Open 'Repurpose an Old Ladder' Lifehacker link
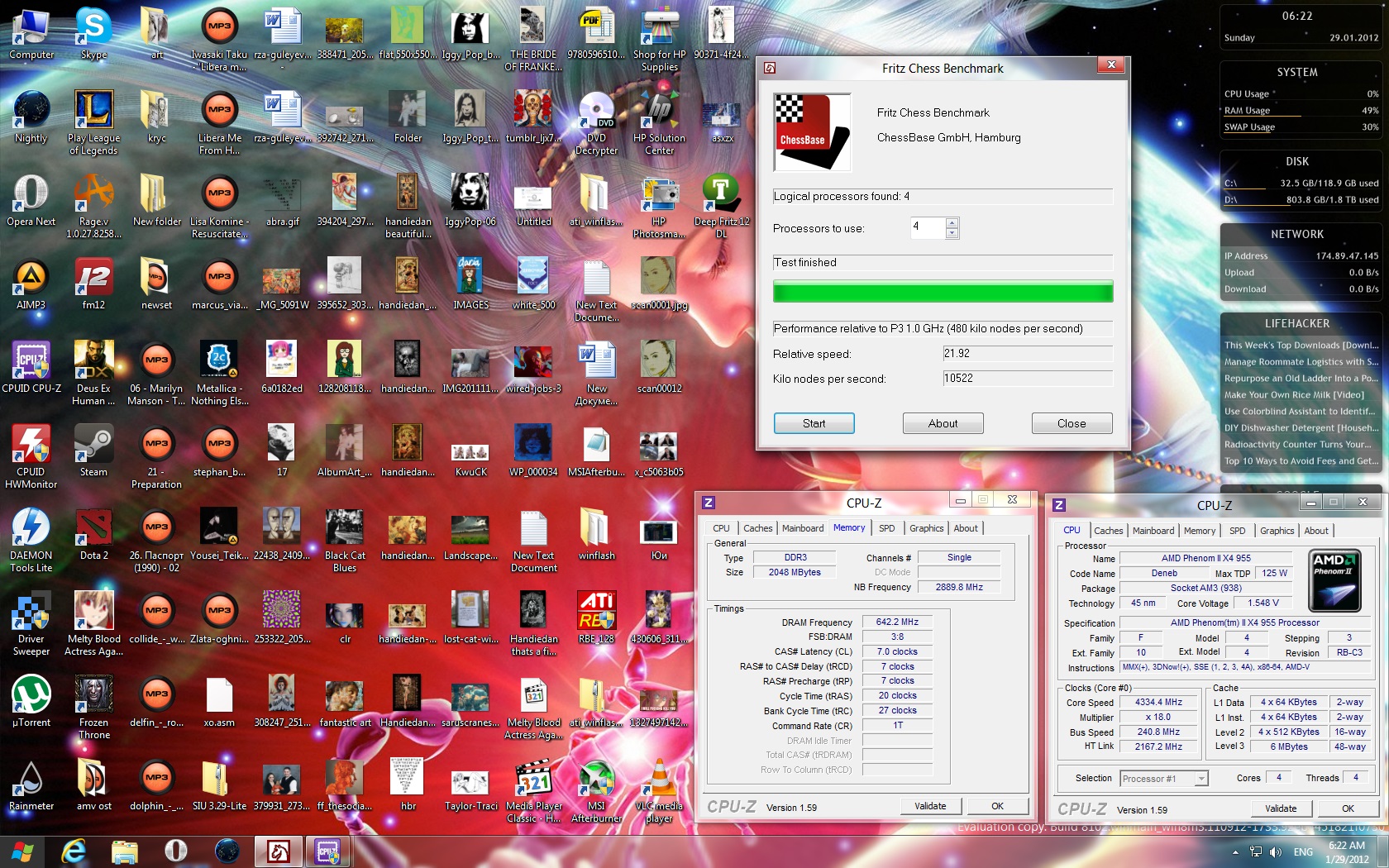This screenshot has width=1389, height=868. (1301, 379)
